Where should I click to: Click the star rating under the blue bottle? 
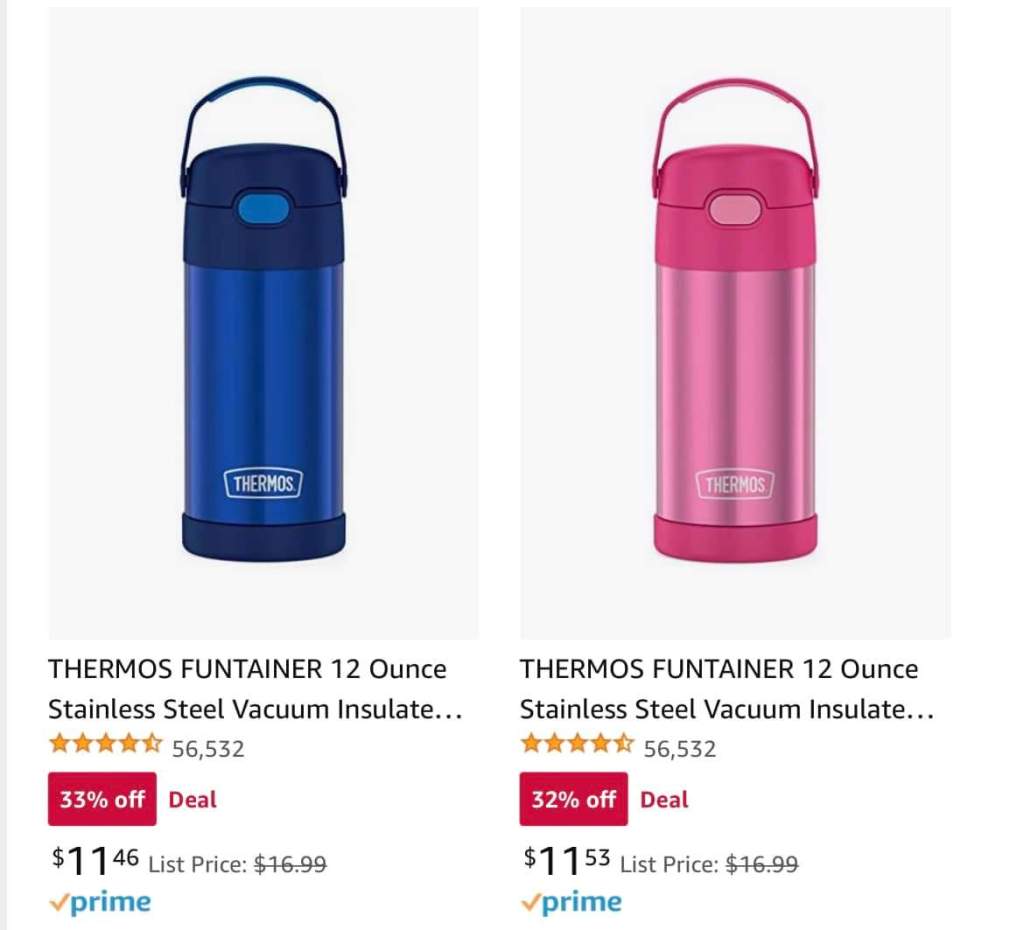click(105, 744)
